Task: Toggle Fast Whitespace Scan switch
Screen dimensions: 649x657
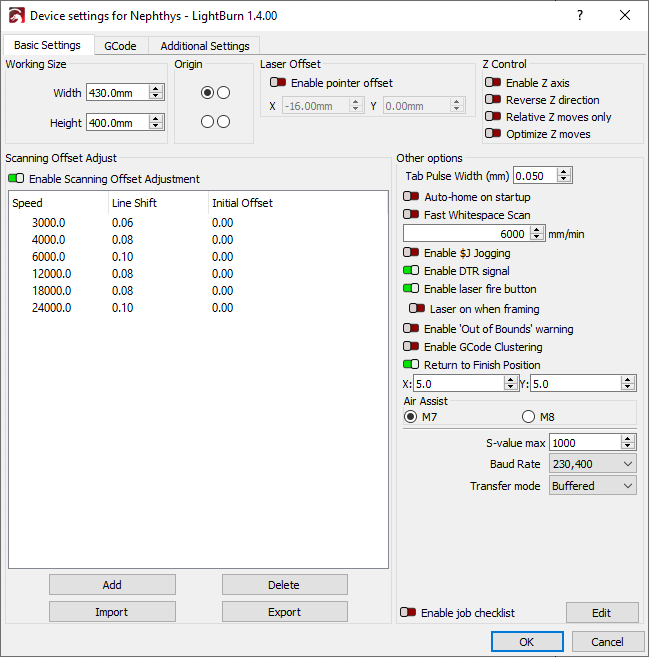Action: click(x=411, y=215)
